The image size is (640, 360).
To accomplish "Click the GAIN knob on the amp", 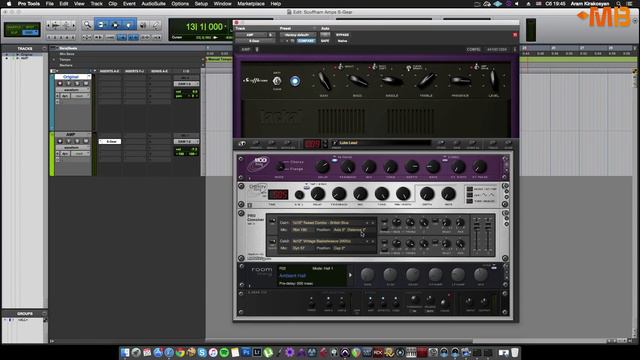I will 324,81.
